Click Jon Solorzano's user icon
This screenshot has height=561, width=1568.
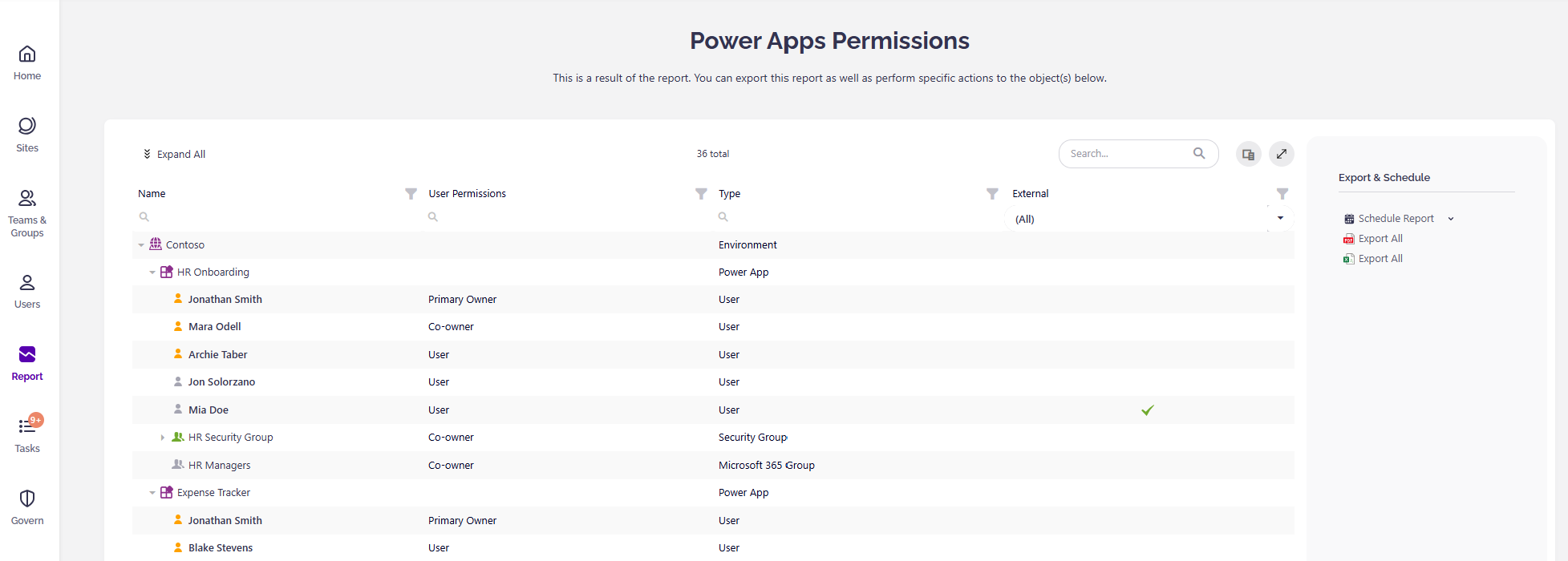pos(178,381)
